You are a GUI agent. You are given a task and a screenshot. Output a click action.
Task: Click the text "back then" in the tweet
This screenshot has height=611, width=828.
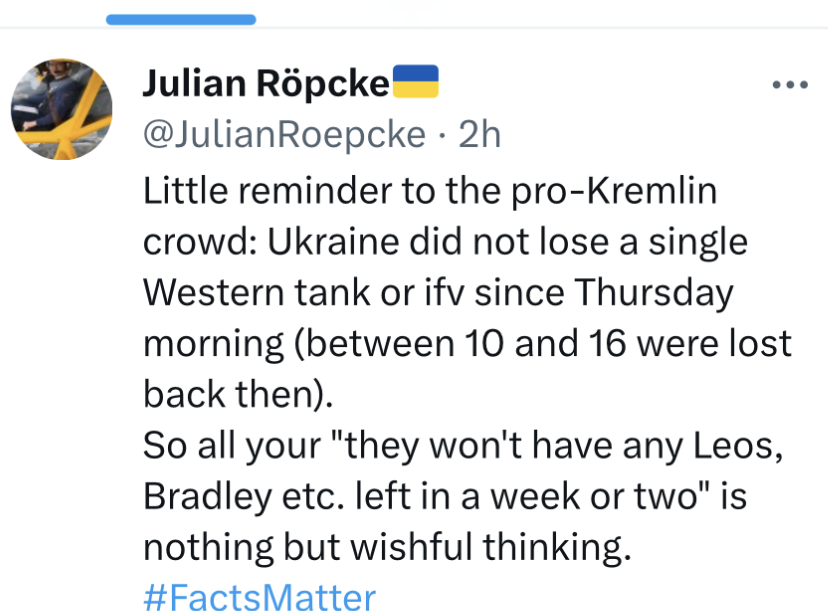(234, 394)
